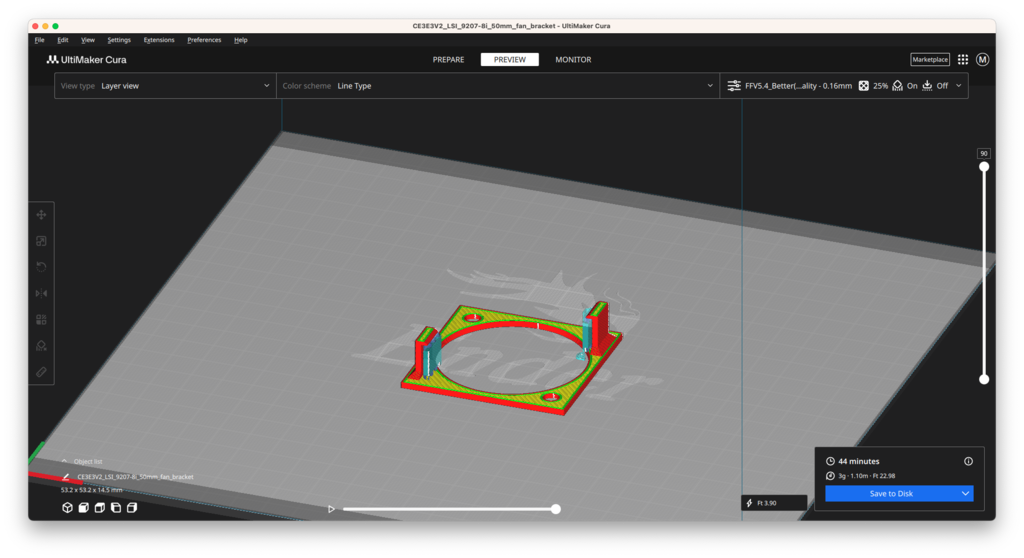Click the support On icon
1024x558 pixels.
point(897,86)
